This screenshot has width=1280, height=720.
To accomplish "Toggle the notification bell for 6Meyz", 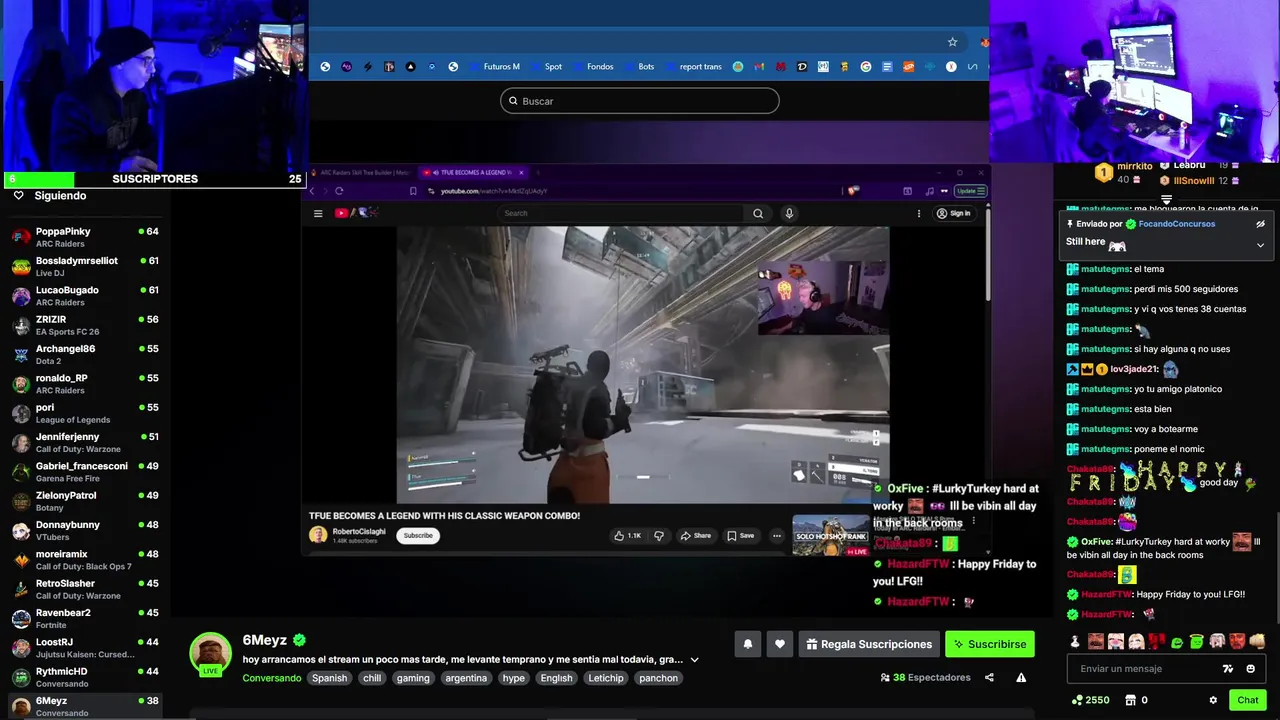I will [747, 644].
